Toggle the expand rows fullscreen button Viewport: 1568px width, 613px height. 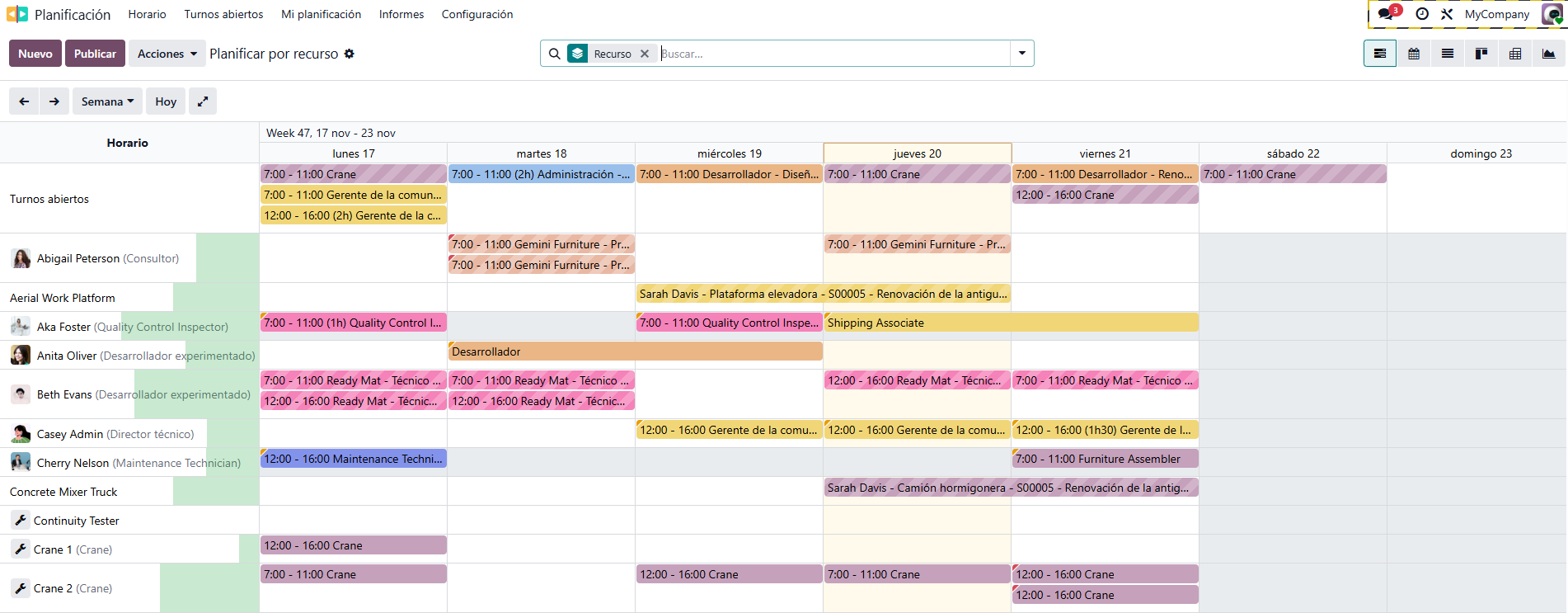(203, 101)
